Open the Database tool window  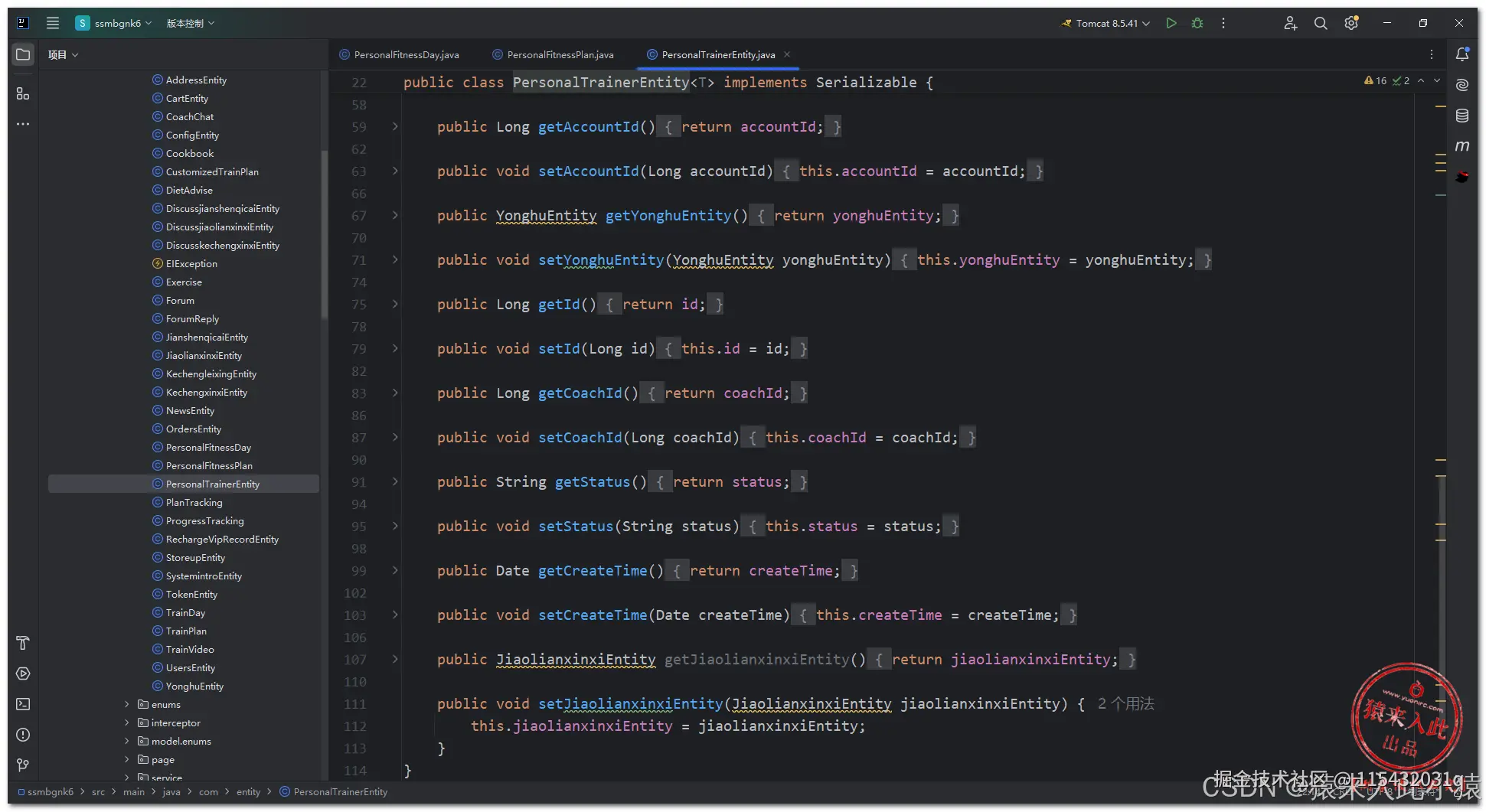[1462, 116]
